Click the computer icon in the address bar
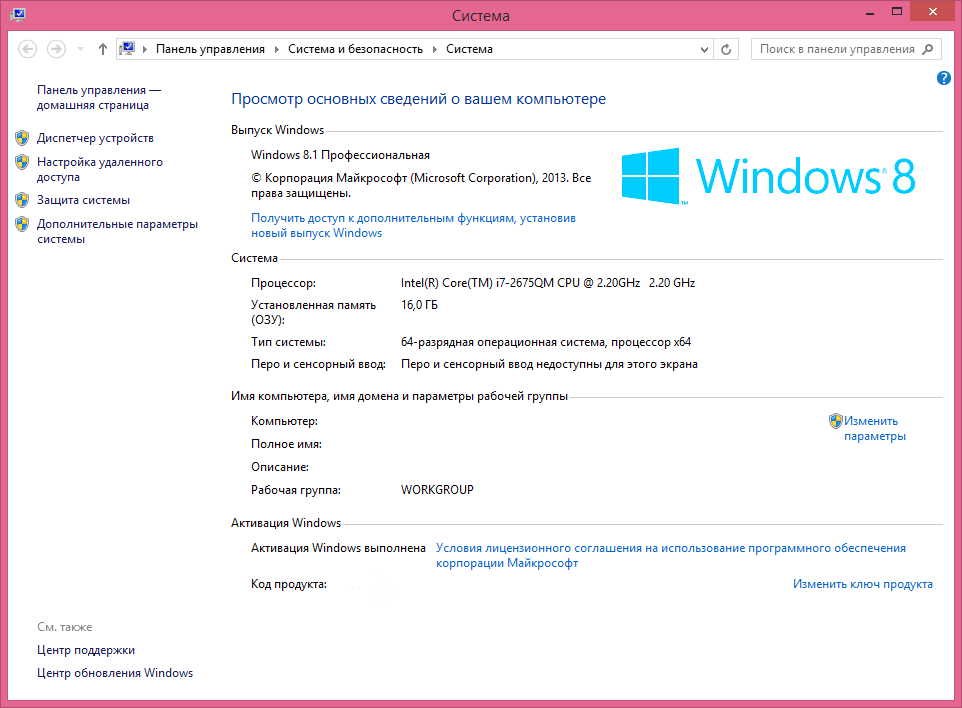 (x=127, y=48)
